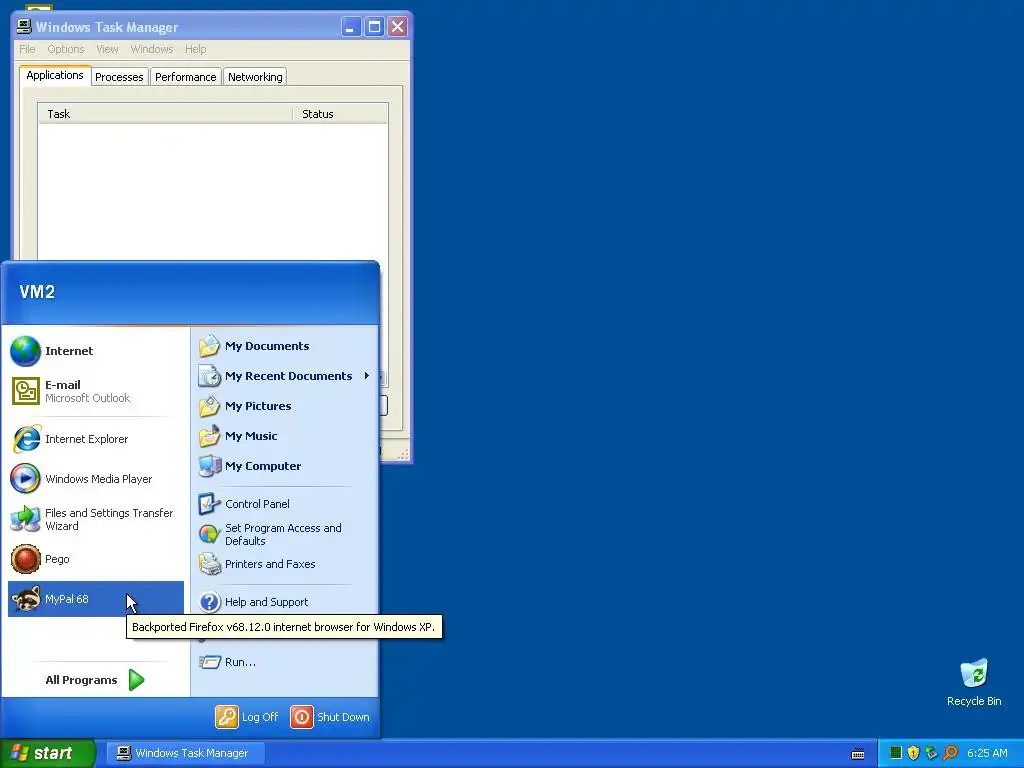Click the security shield tray icon
The image size is (1024, 768).
(913, 753)
